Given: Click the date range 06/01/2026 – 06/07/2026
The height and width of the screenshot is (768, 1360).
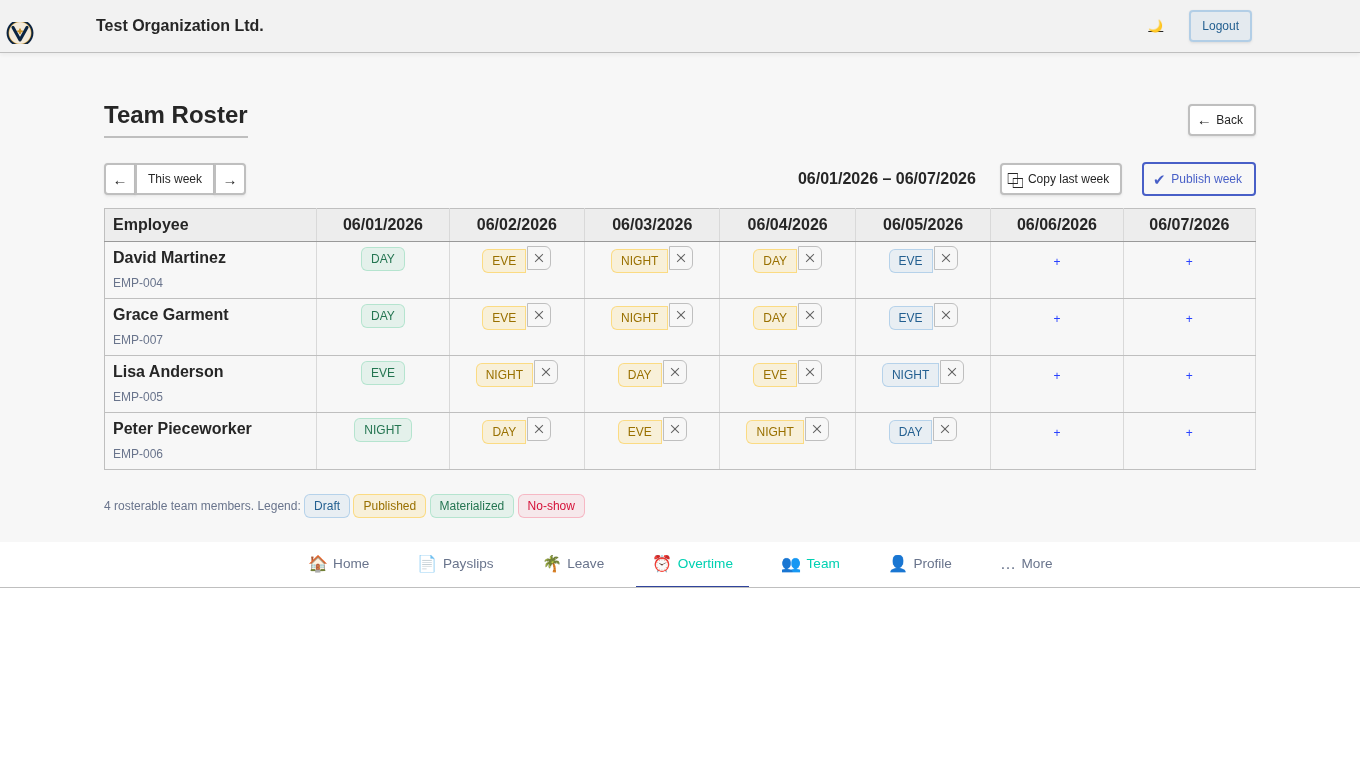Looking at the screenshot, I should pos(887,179).
